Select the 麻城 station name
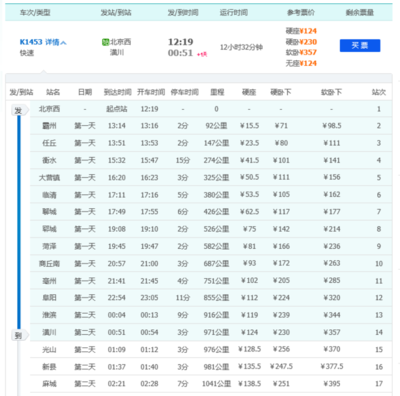The height and width of the screenshot is (396, 400). (49, 384)
